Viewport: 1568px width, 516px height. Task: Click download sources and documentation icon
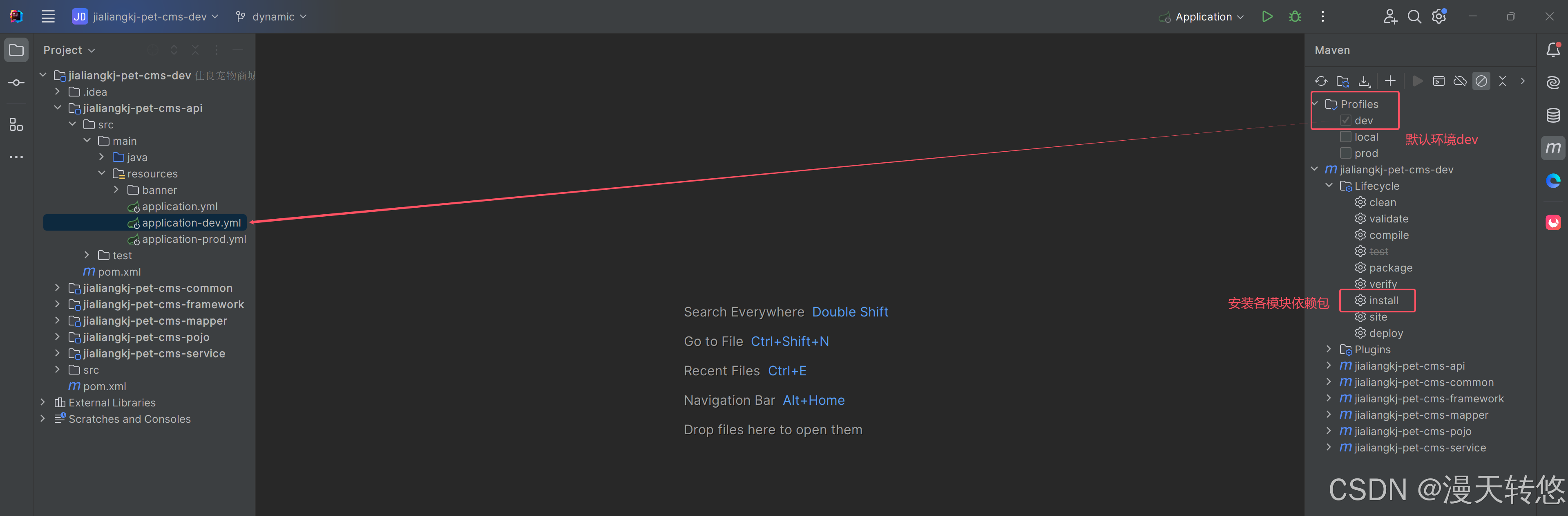pyautogui.click(x=1364, y=81)
